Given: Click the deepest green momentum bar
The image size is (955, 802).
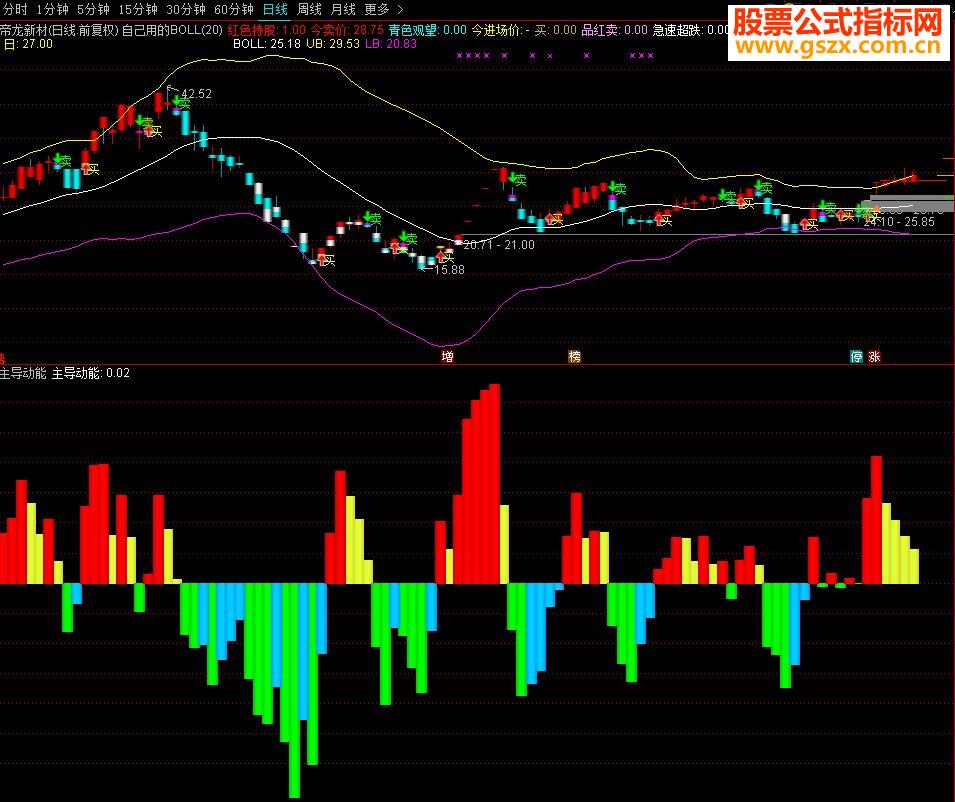Looking at the screenshot, I should pos(294,690).
